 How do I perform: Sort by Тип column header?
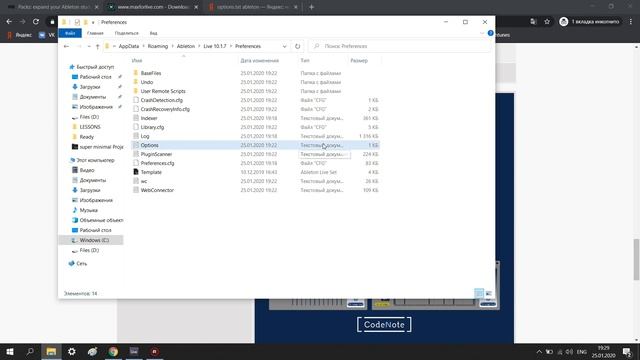[305, 60]
